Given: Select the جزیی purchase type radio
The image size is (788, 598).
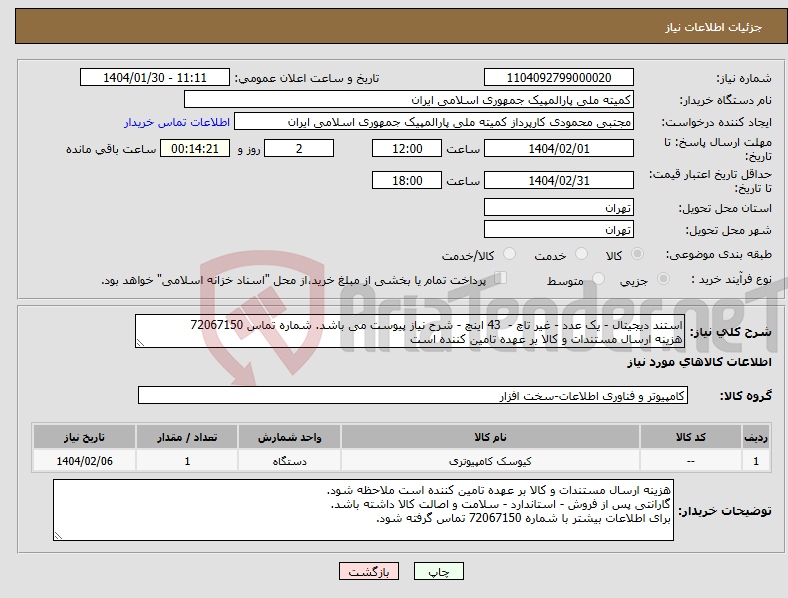Looking at the screenshot, I should click(663, 278).
